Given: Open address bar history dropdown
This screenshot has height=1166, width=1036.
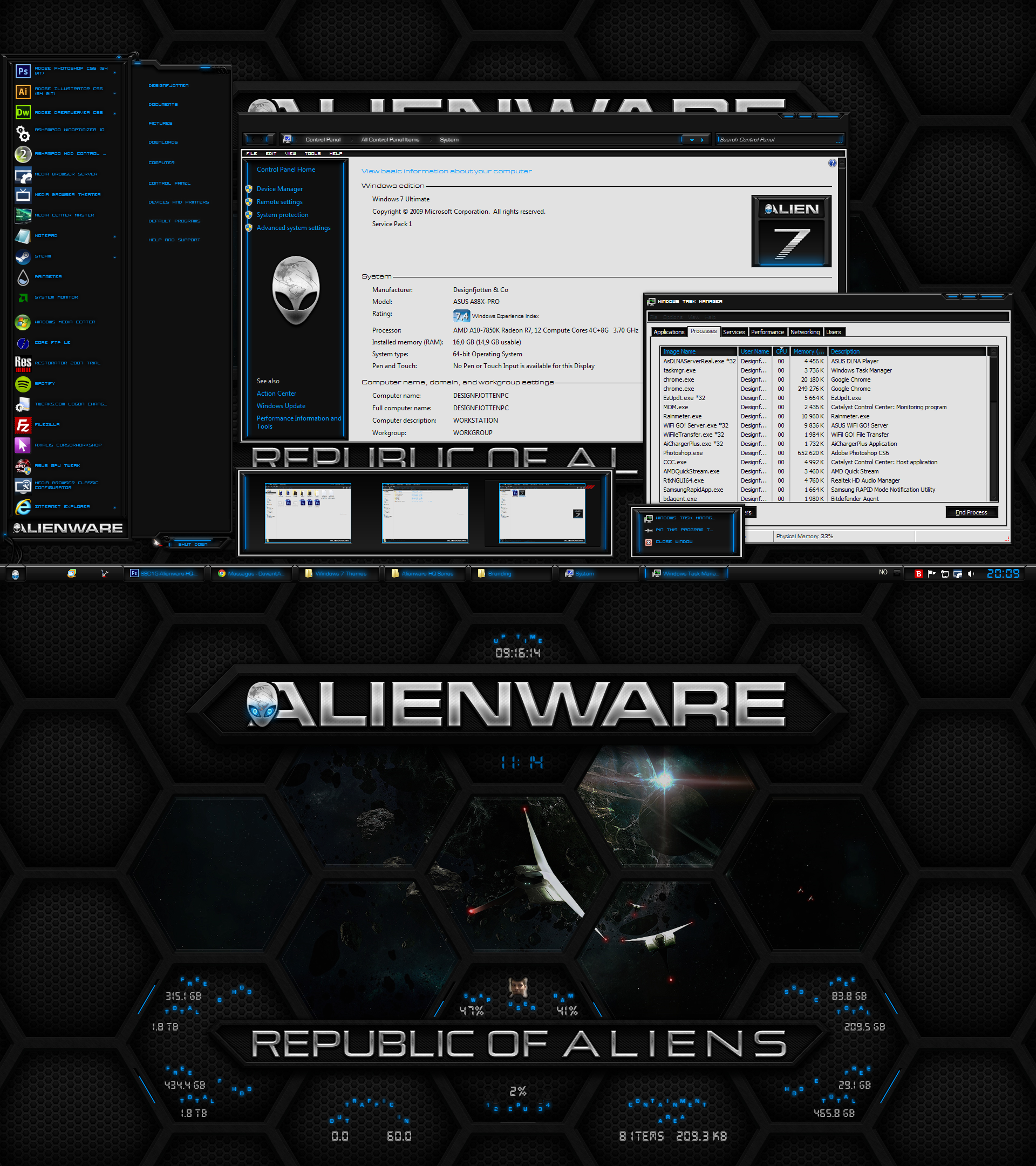Looking at the screenshot, I should (692, 140).
